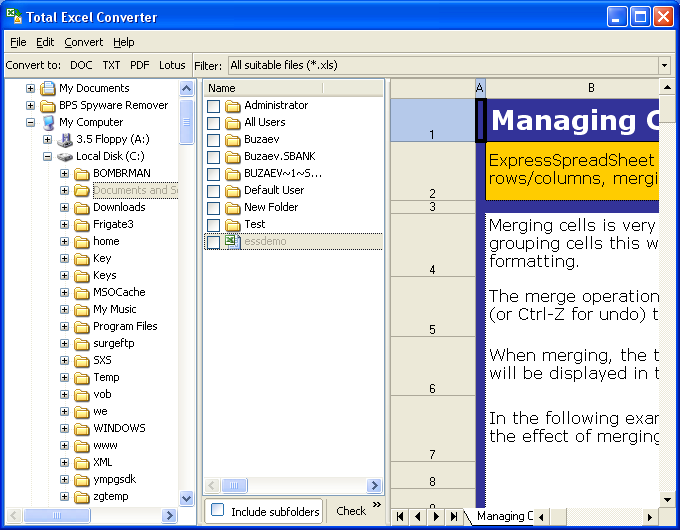Collapse the Local Disk (C:) node

click(x=47, y=157)
